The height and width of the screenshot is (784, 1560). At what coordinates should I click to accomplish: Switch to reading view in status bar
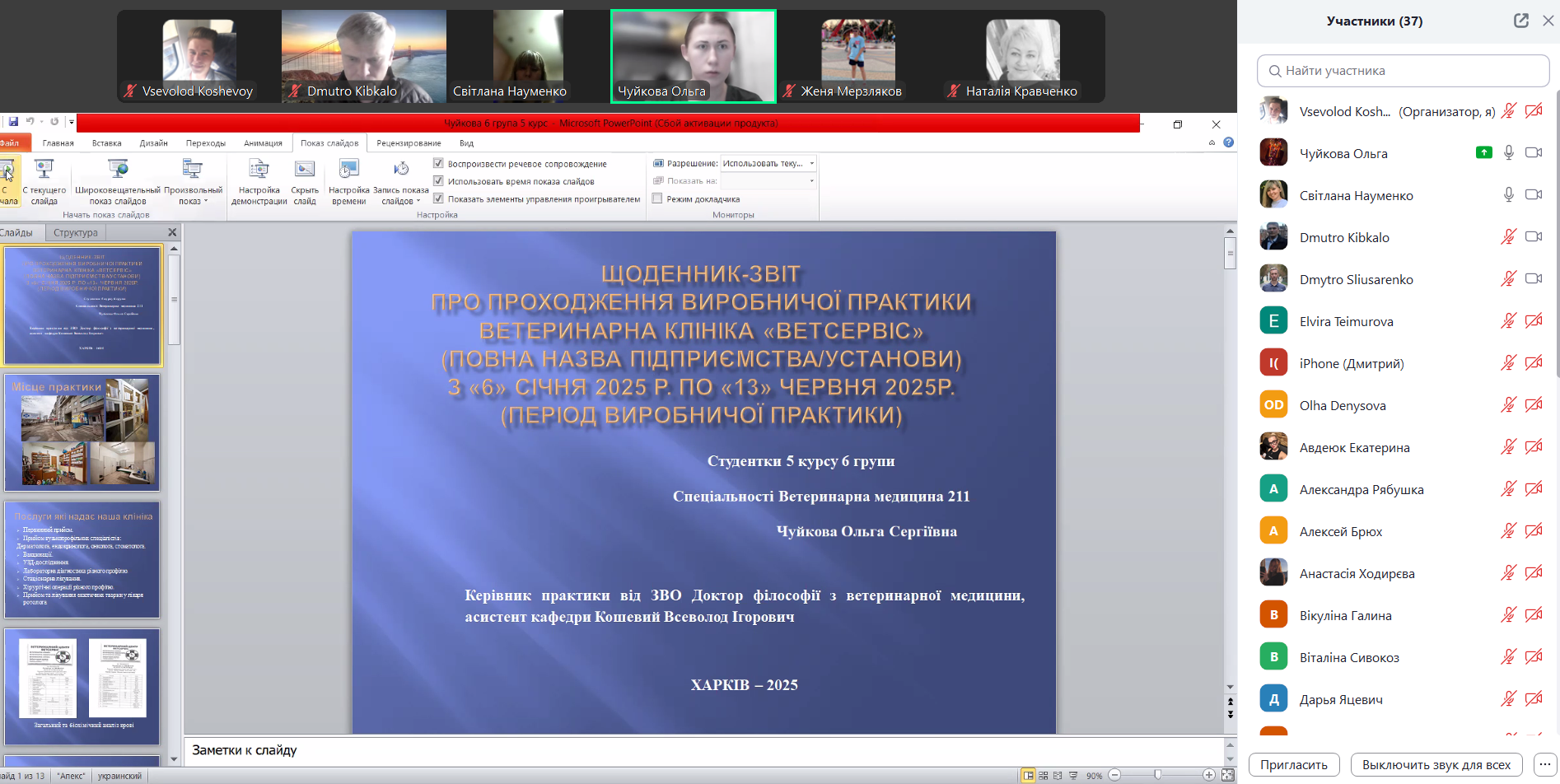pos(1058,775)
